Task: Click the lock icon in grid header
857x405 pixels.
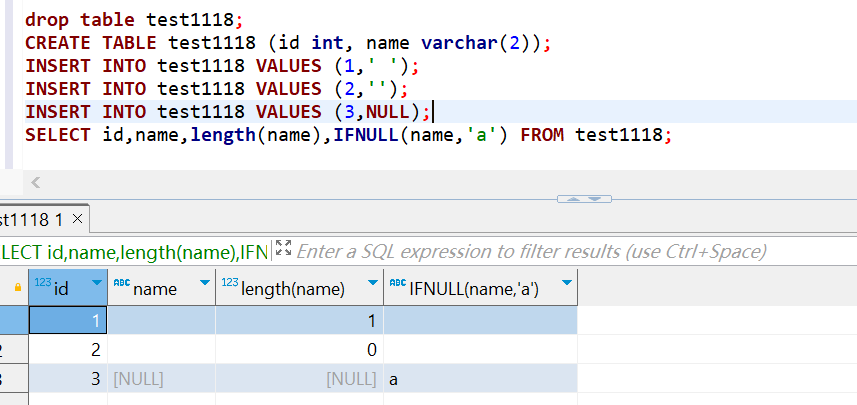Action: click(16, 288)
